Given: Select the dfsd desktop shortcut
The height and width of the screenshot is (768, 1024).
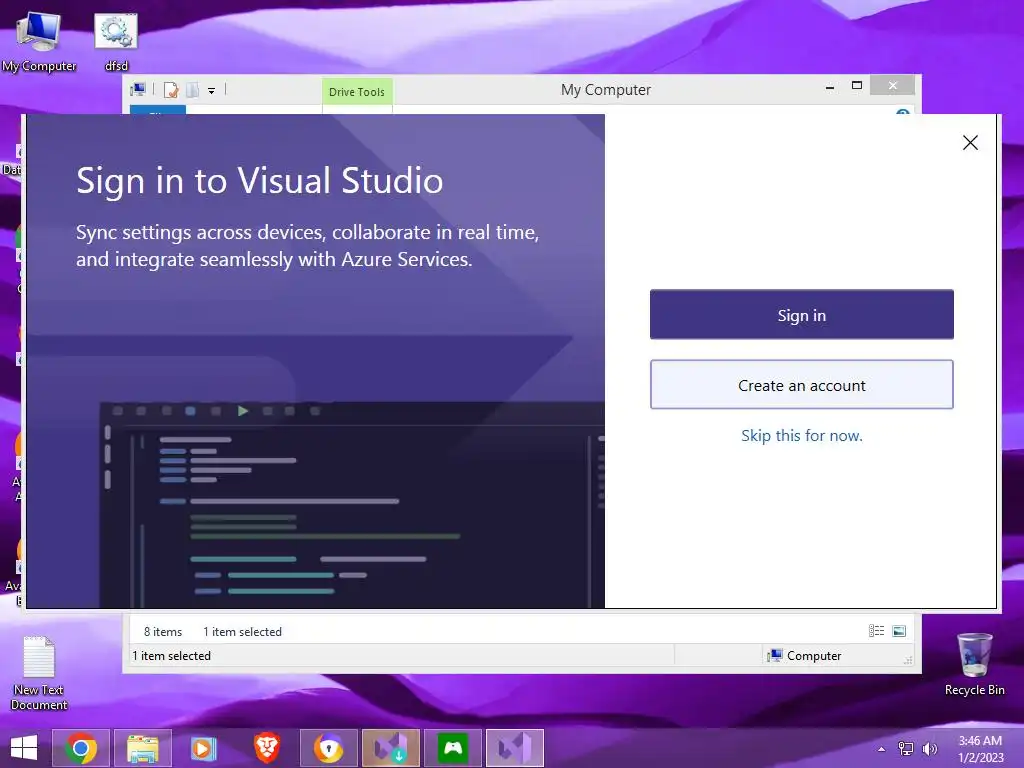Looking at the screenshot, I should (116, 41).
